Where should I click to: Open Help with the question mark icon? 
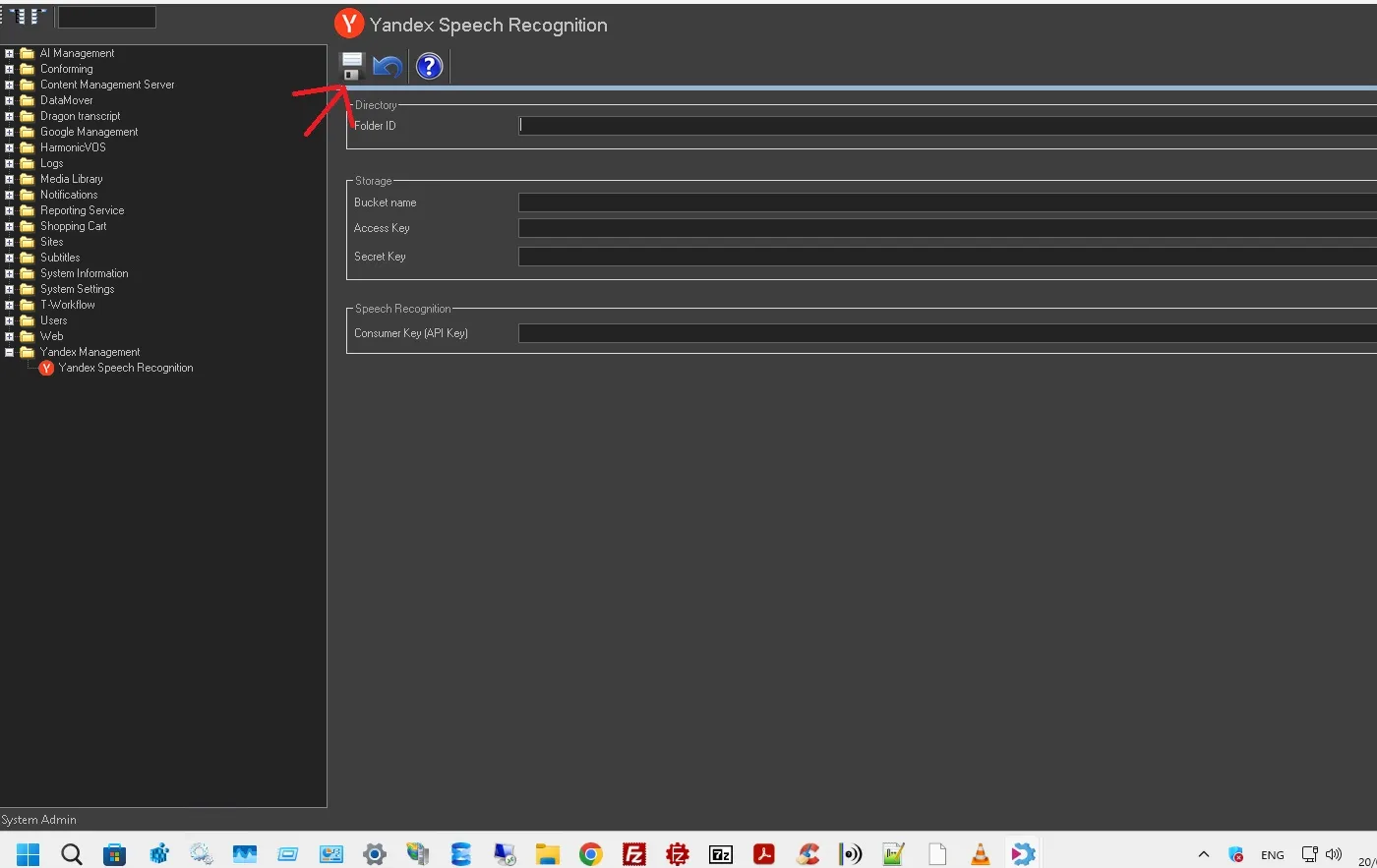(429, 67)
